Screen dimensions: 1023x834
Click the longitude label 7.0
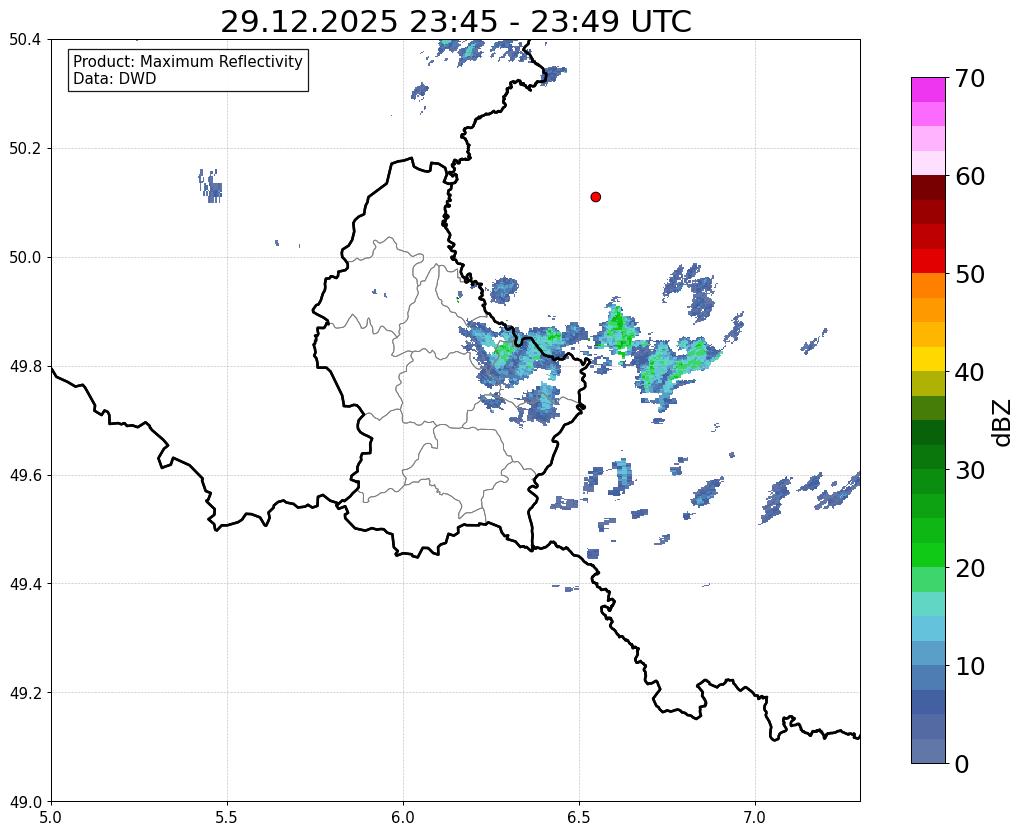[755, 818]
